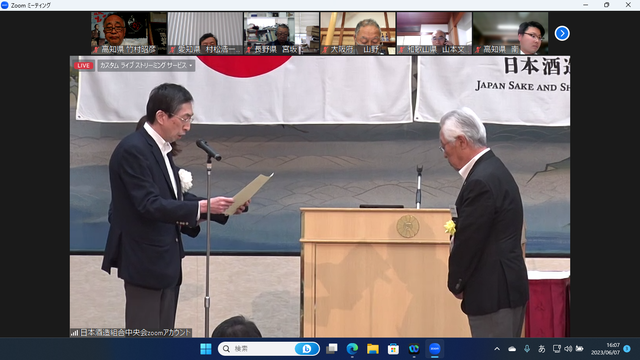Select the 和歌山県 山本 participant thumbnail
The image size is (640, 360).
434,33
